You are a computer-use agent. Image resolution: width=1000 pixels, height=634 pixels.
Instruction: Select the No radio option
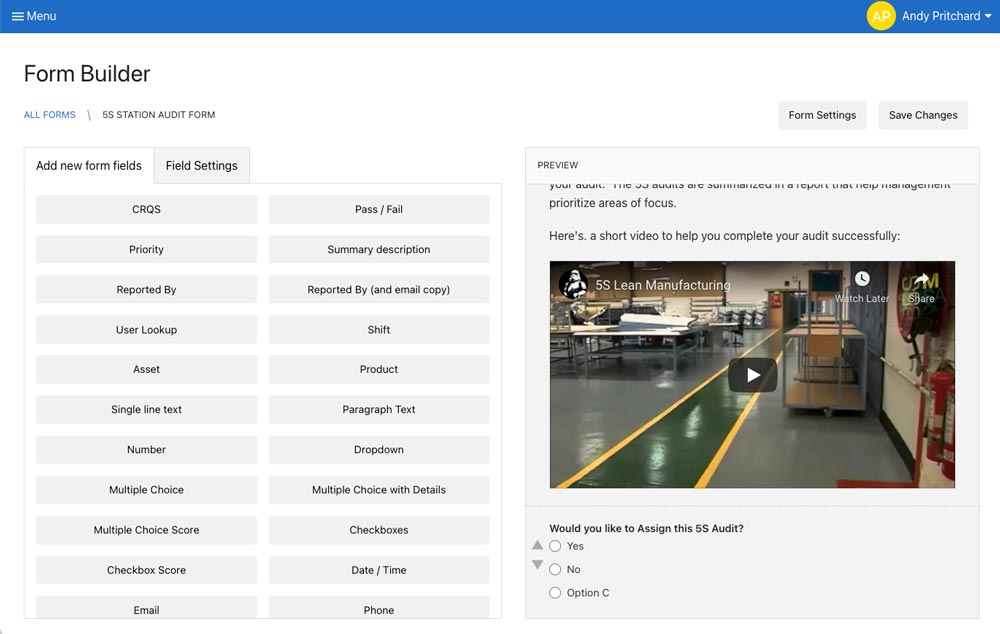[x=556, y=569]
